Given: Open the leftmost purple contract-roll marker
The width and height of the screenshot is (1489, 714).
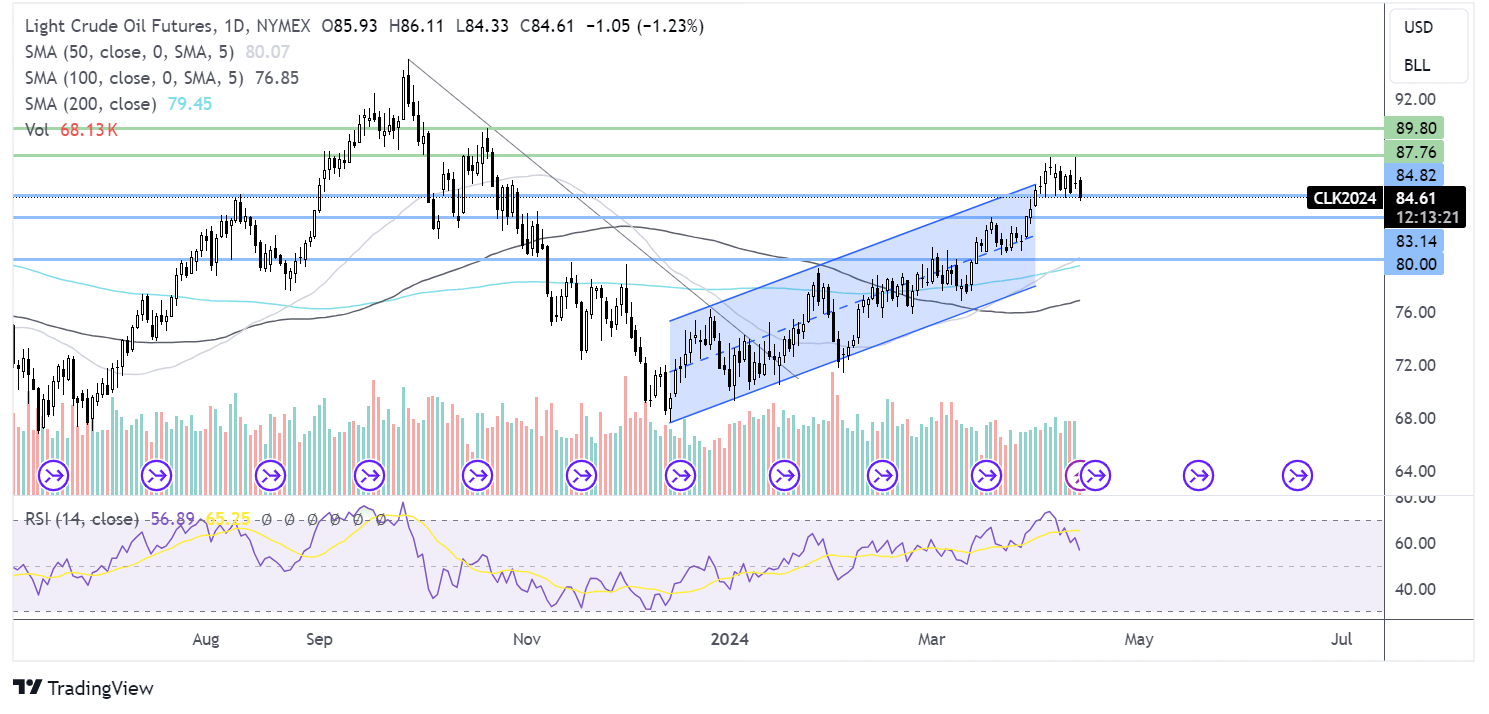Looking at the screenshot, I should tap(52, 474).
